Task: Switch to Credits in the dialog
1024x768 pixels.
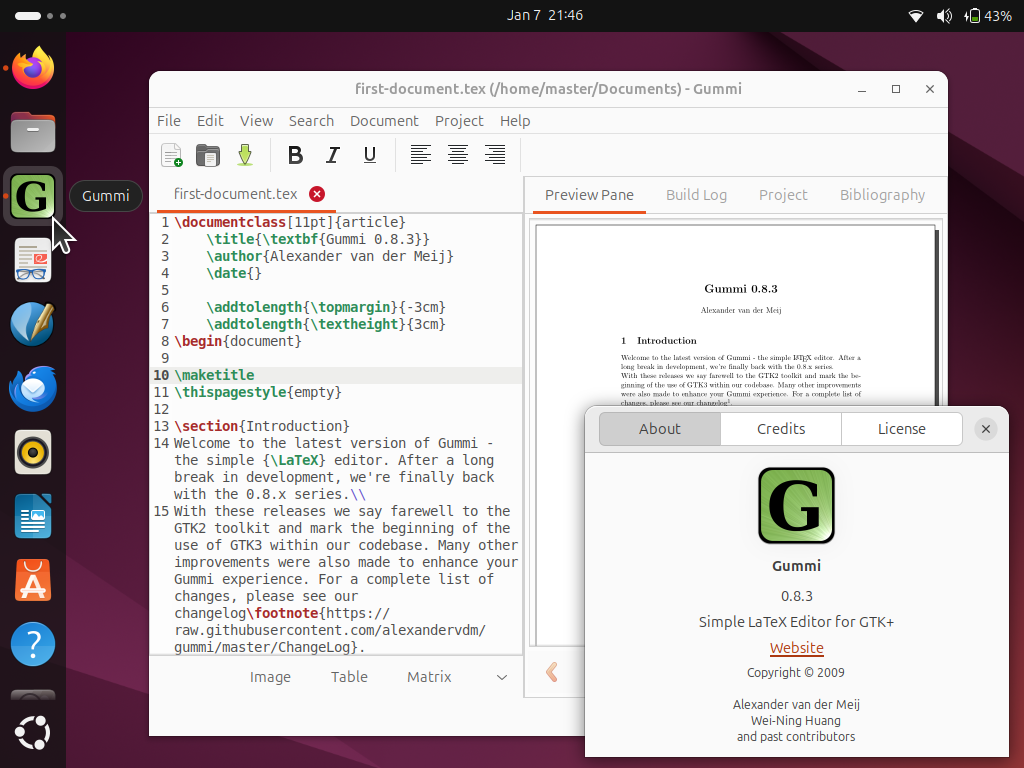Action: coord(781,429)
